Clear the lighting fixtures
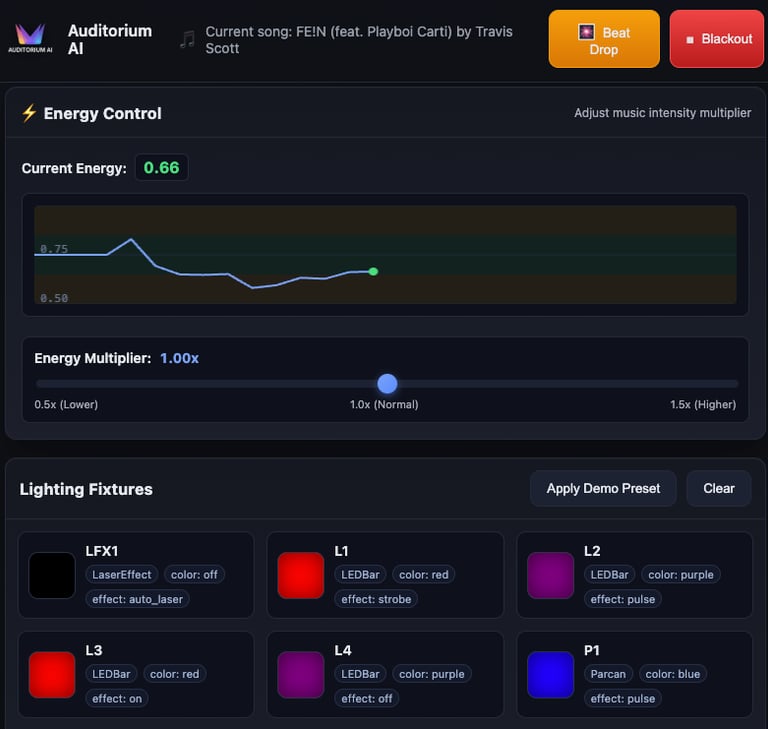 click(719, 488)
